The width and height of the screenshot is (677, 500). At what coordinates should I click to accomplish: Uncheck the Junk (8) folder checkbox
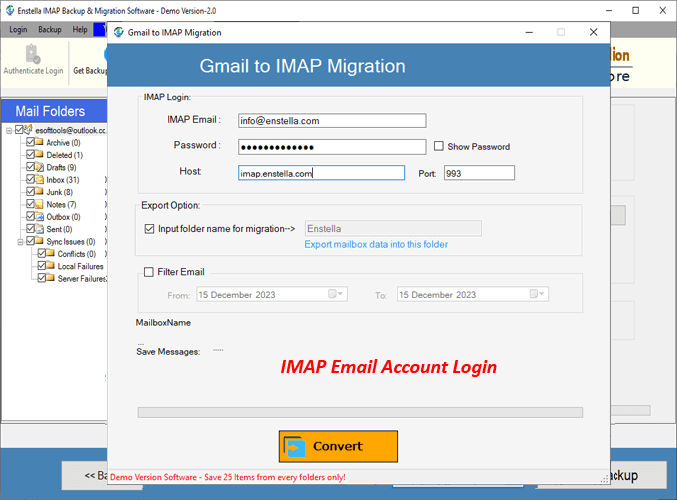click(30, 192)
